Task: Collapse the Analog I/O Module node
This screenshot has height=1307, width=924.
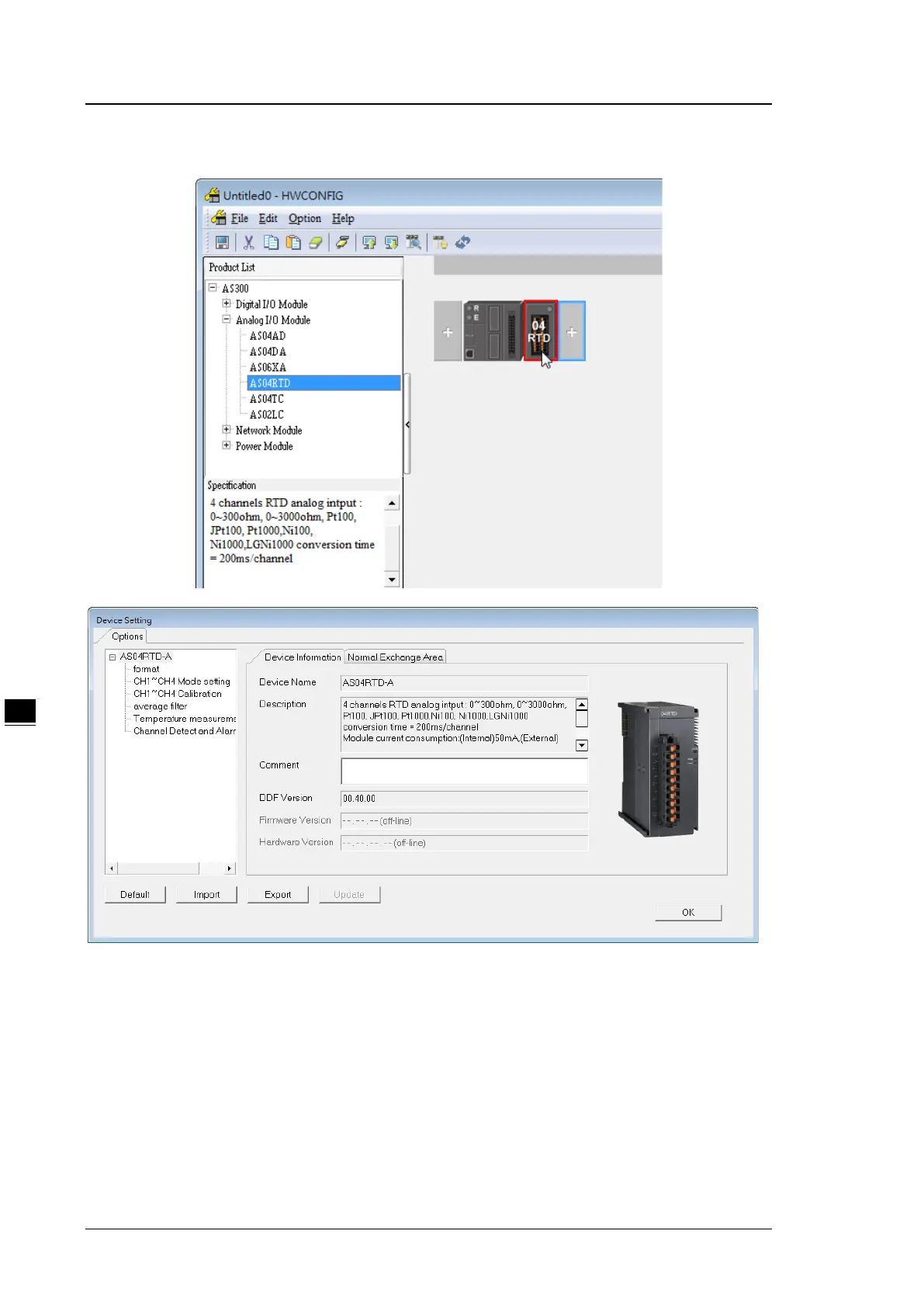Action: click(227, 319)
